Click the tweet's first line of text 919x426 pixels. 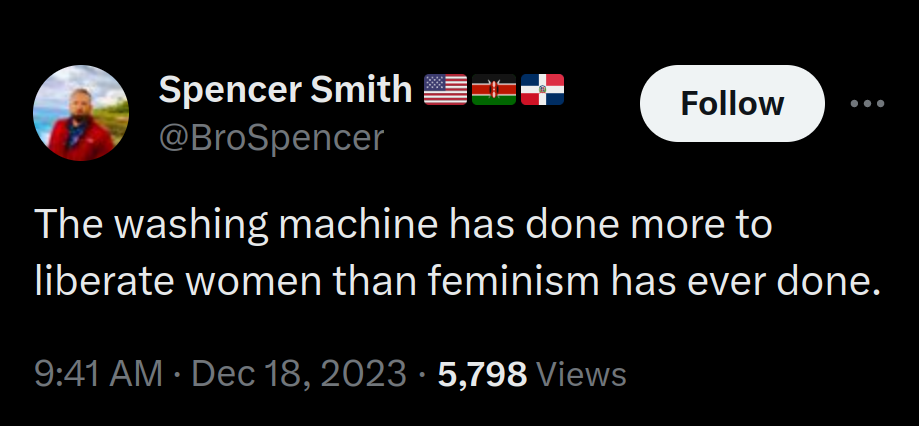403,224
